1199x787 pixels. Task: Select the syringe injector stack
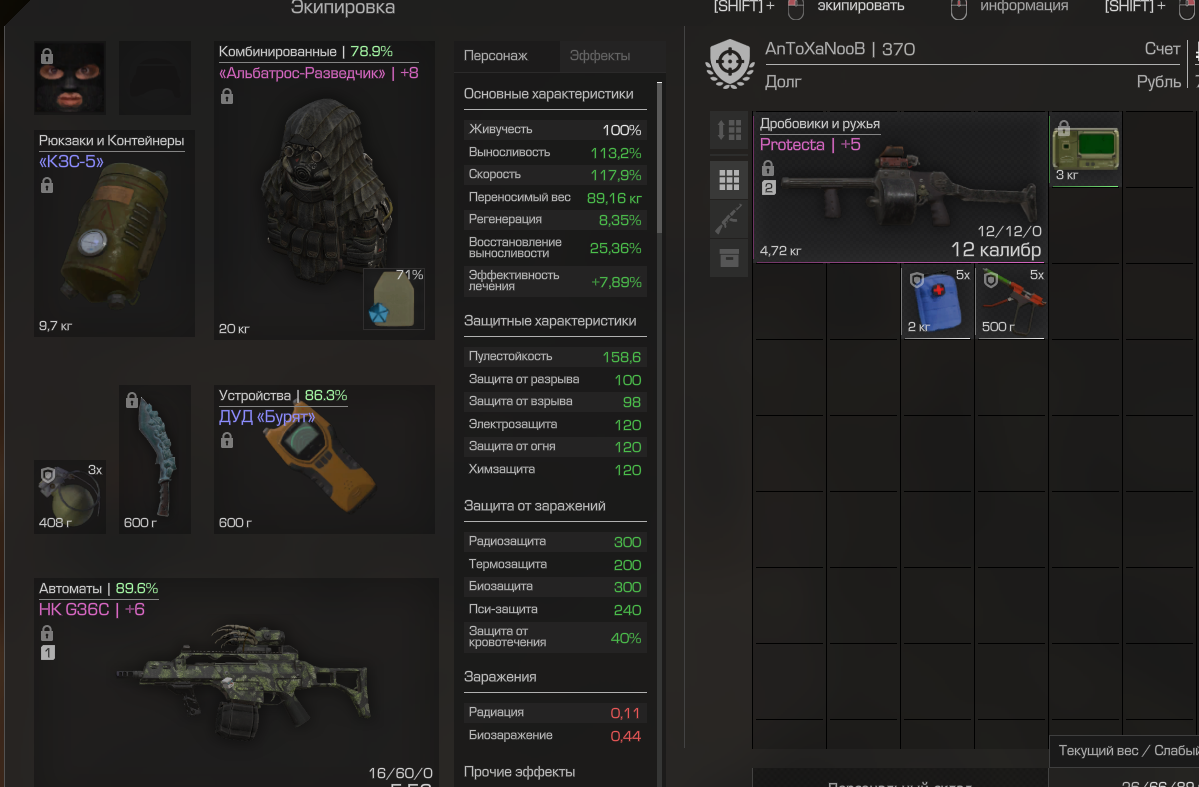pos(1011,302)
